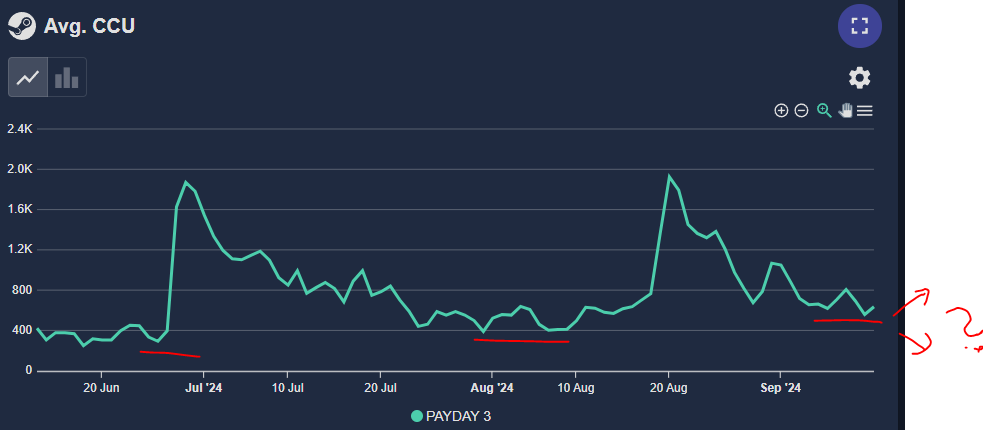
Task: Click the Steam logo icon
Action: 22,25
